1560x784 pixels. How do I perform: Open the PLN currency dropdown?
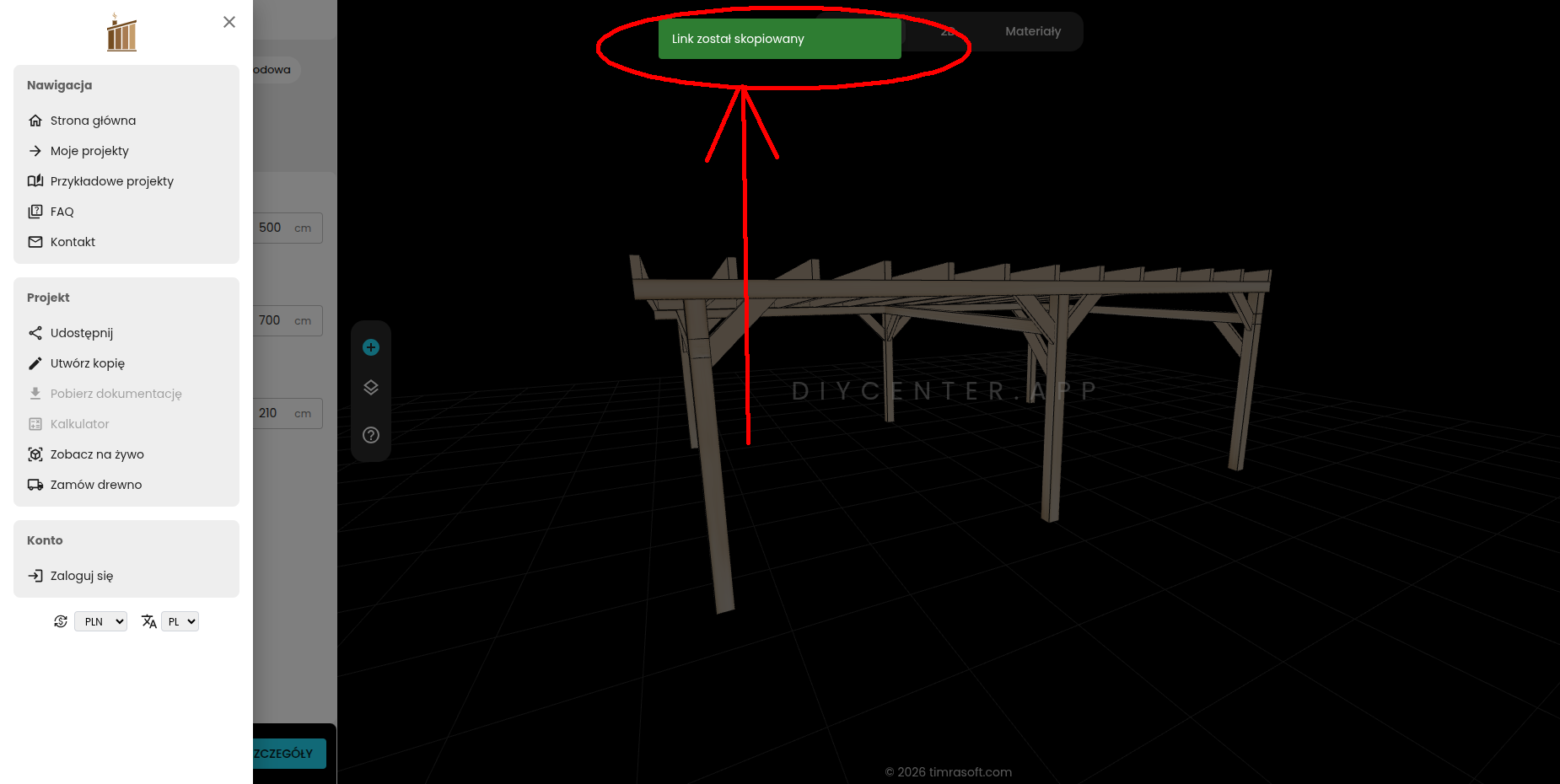(x=101, y=621)
